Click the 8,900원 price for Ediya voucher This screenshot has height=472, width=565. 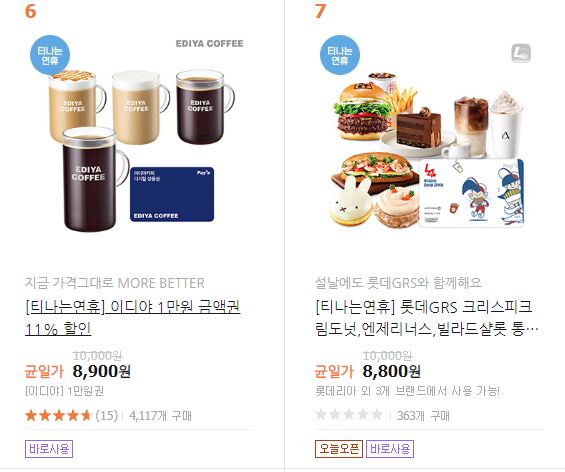(x=102, y=371)
